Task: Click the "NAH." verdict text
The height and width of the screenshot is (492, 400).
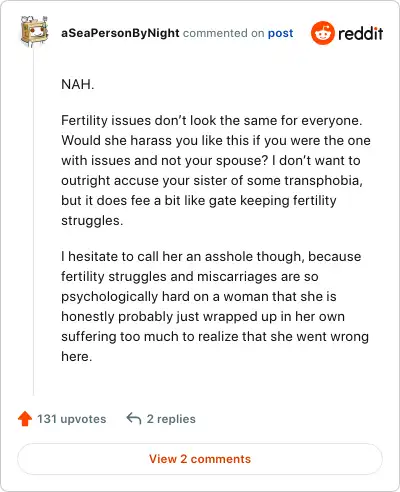Action: pyautogui.click(x=78, y=84)
